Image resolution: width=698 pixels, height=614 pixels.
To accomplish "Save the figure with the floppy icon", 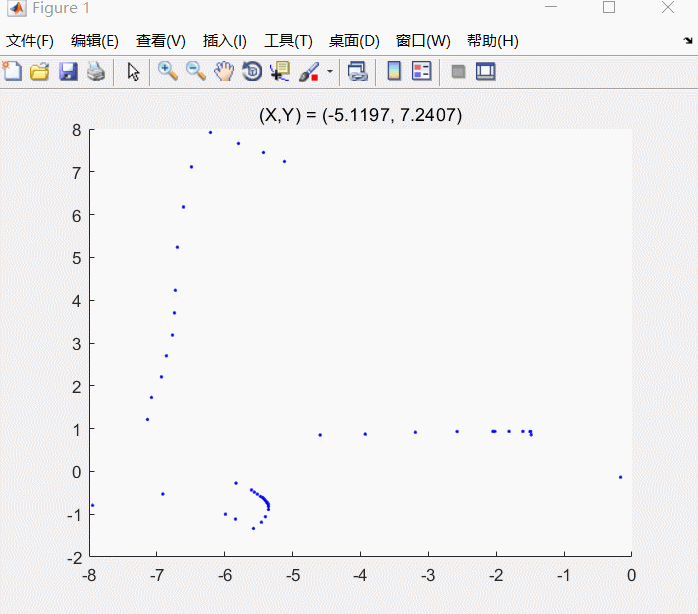I will coord(68,71).
